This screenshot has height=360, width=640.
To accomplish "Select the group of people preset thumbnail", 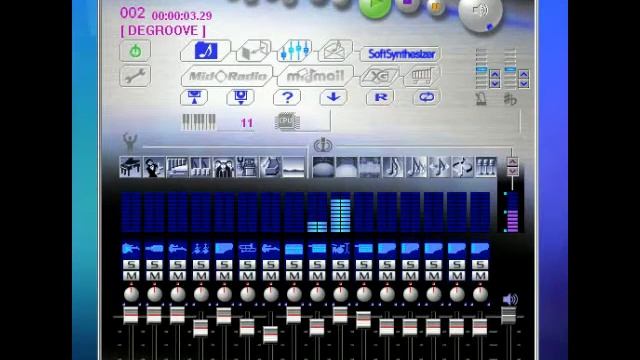I will pyautogui.click(x=224, y=167).
